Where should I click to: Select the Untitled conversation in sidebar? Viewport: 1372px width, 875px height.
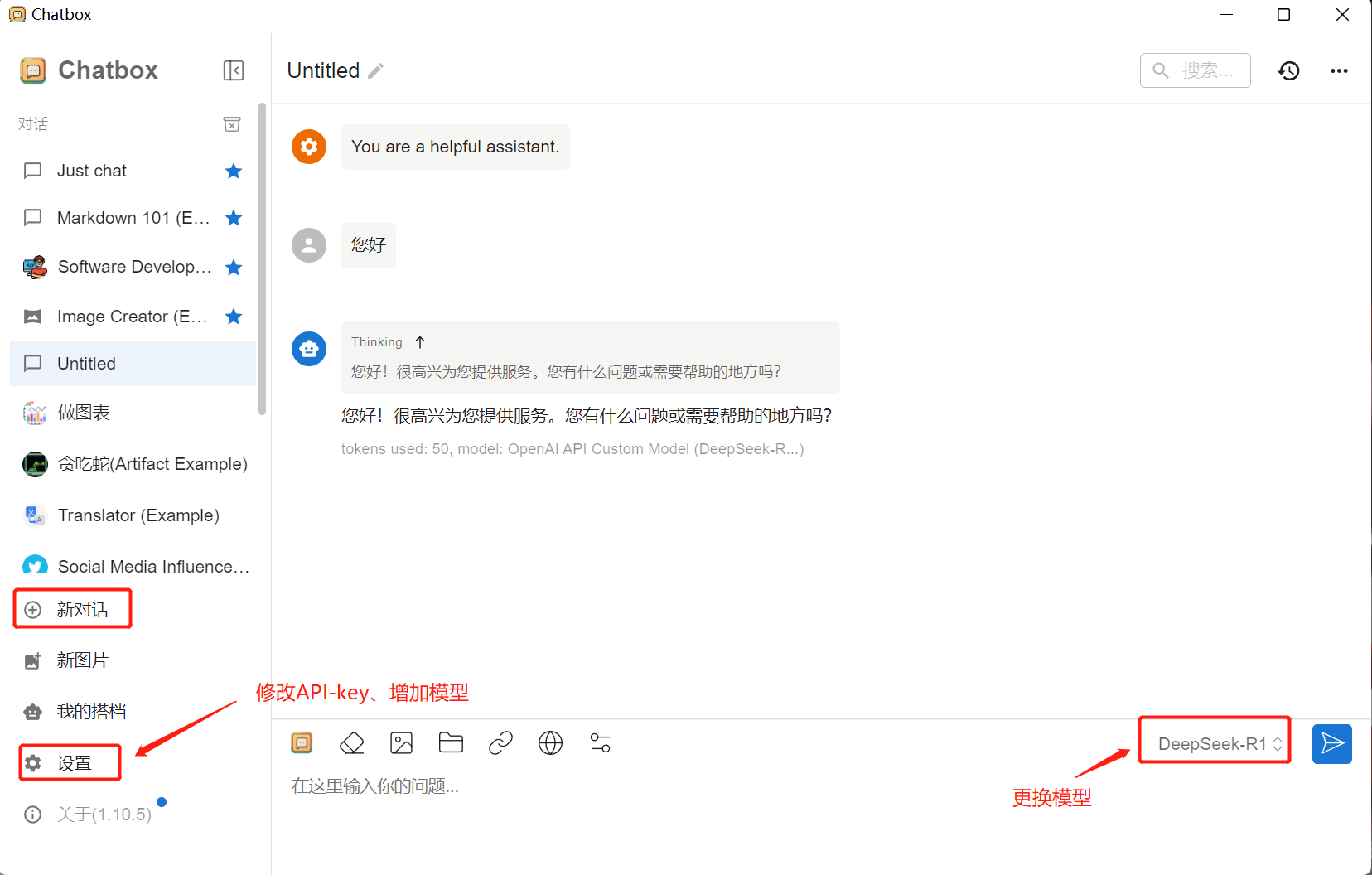tap(133, 364)
